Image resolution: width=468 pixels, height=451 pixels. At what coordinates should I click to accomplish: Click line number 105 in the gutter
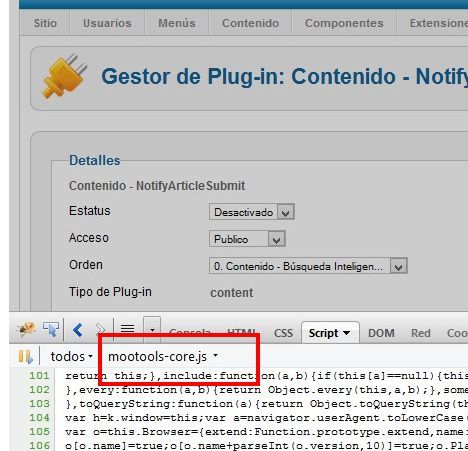[x=39, y=432]
